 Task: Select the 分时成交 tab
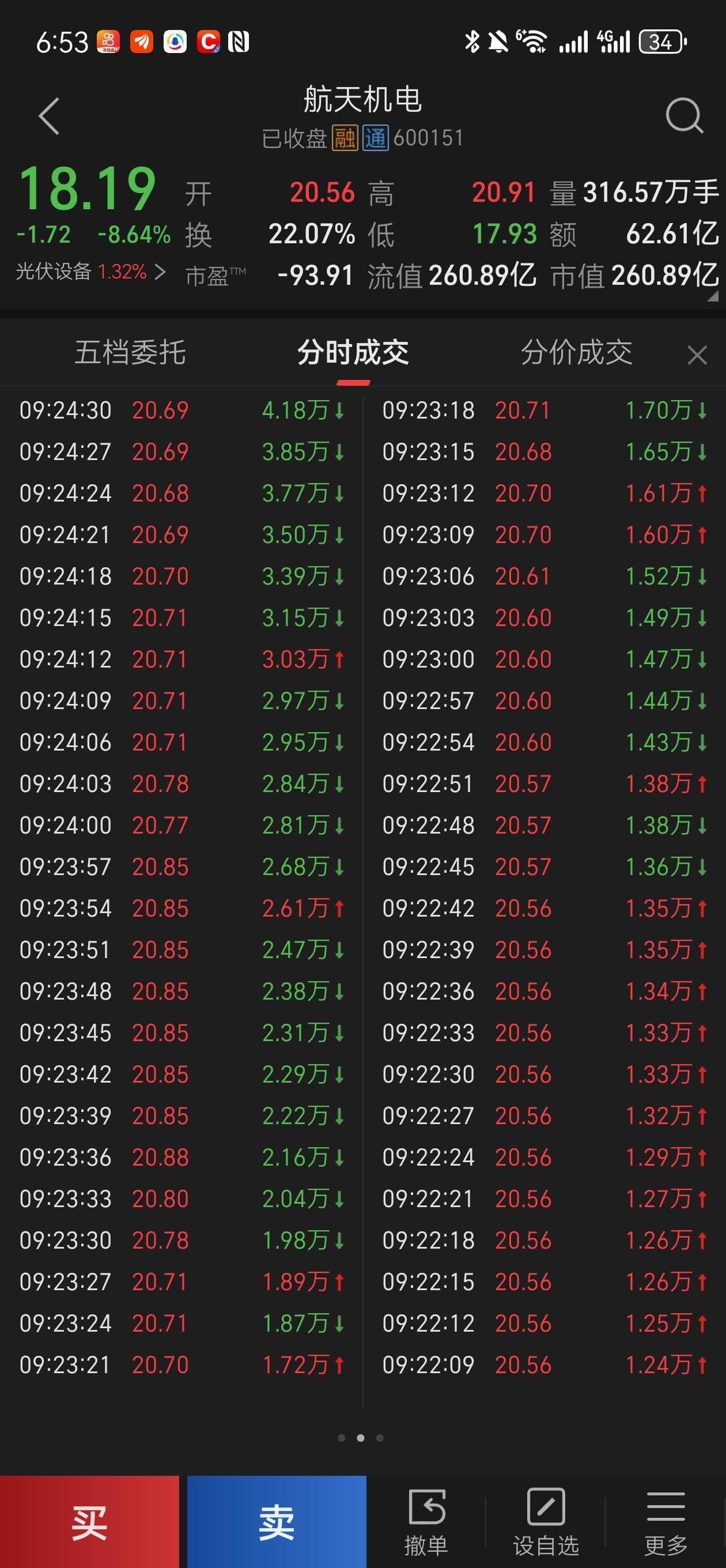click(353, 353)
